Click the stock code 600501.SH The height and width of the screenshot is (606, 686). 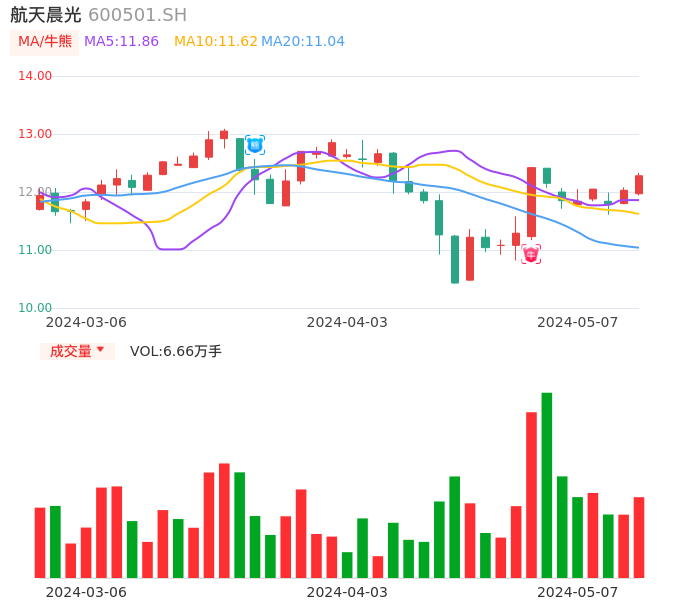(x=137, y=15)
